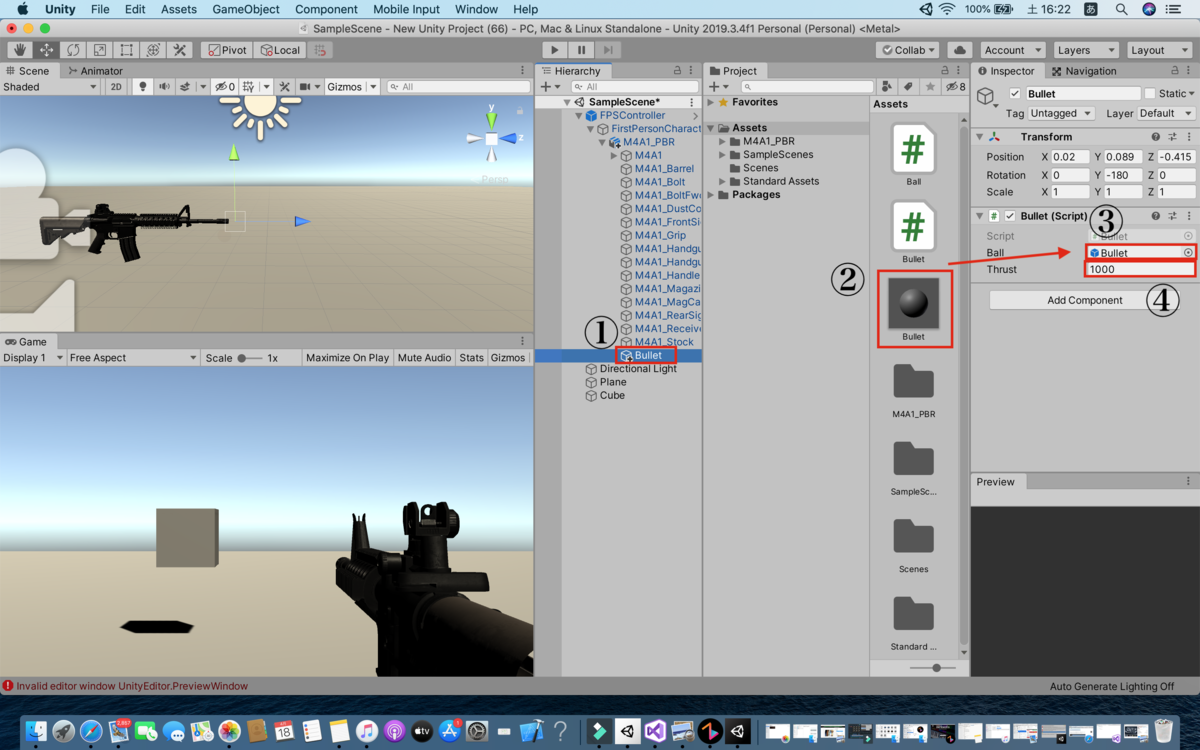
Task: Toggle 2D scene view mode
Action: [116, 87]
